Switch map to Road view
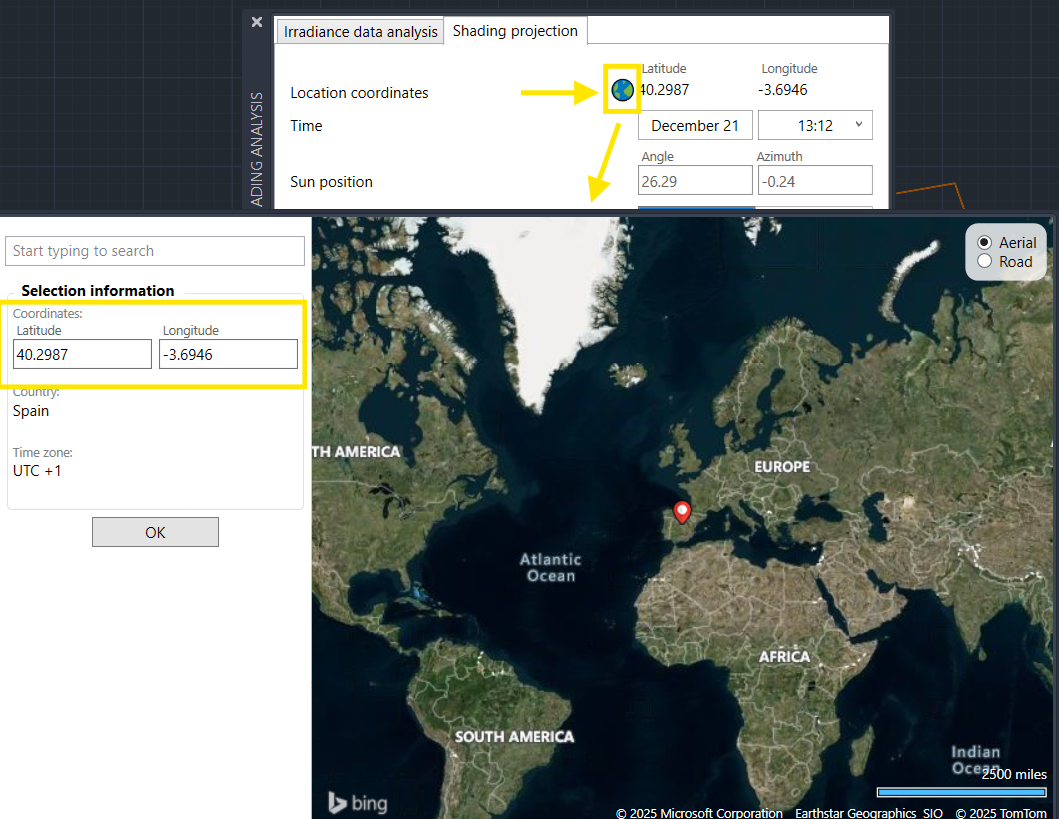The width and height of the screenshot is (1059, 819). pyautogui.click(x=985, y=262)
